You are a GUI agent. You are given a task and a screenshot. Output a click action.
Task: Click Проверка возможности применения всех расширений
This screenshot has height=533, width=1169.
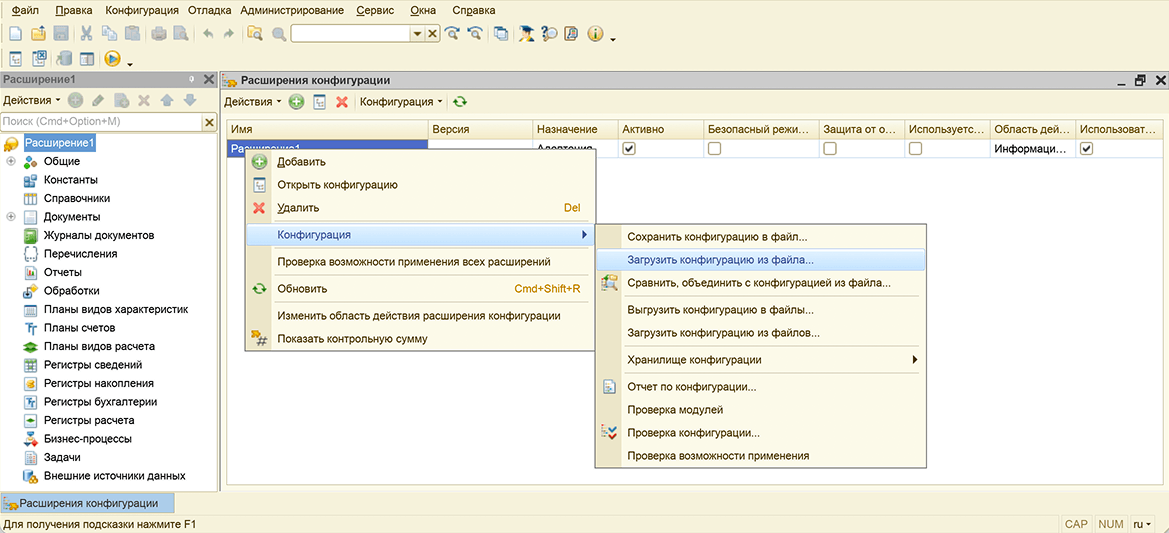pos(413,262)
